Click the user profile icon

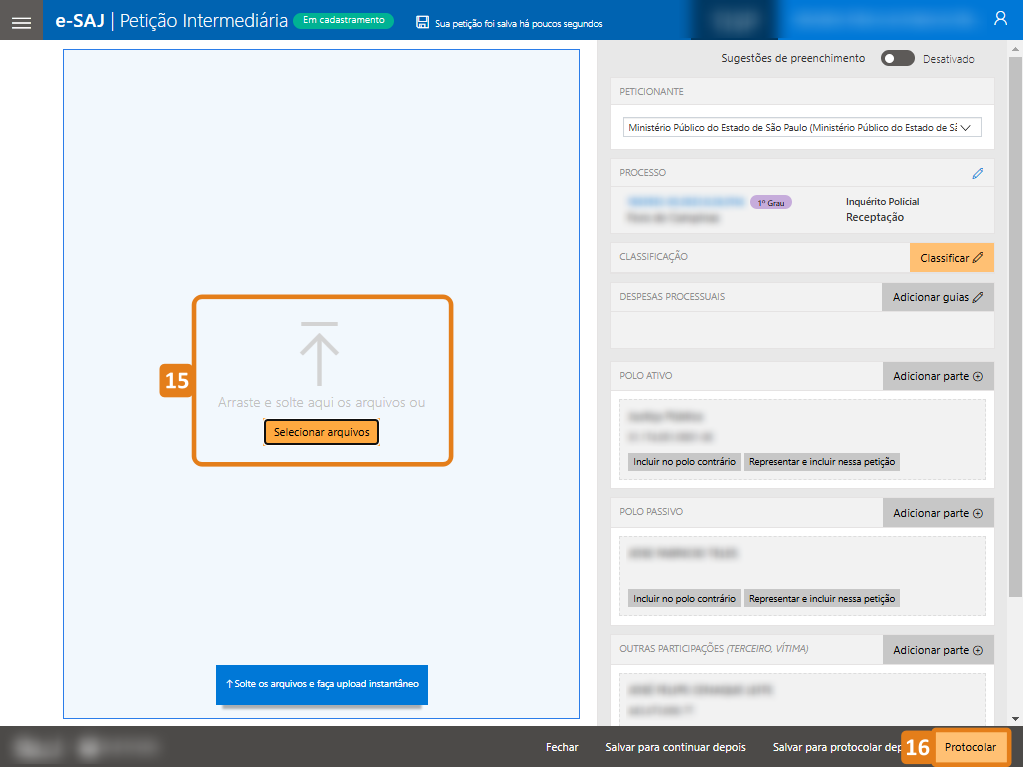pos(1000,19)
